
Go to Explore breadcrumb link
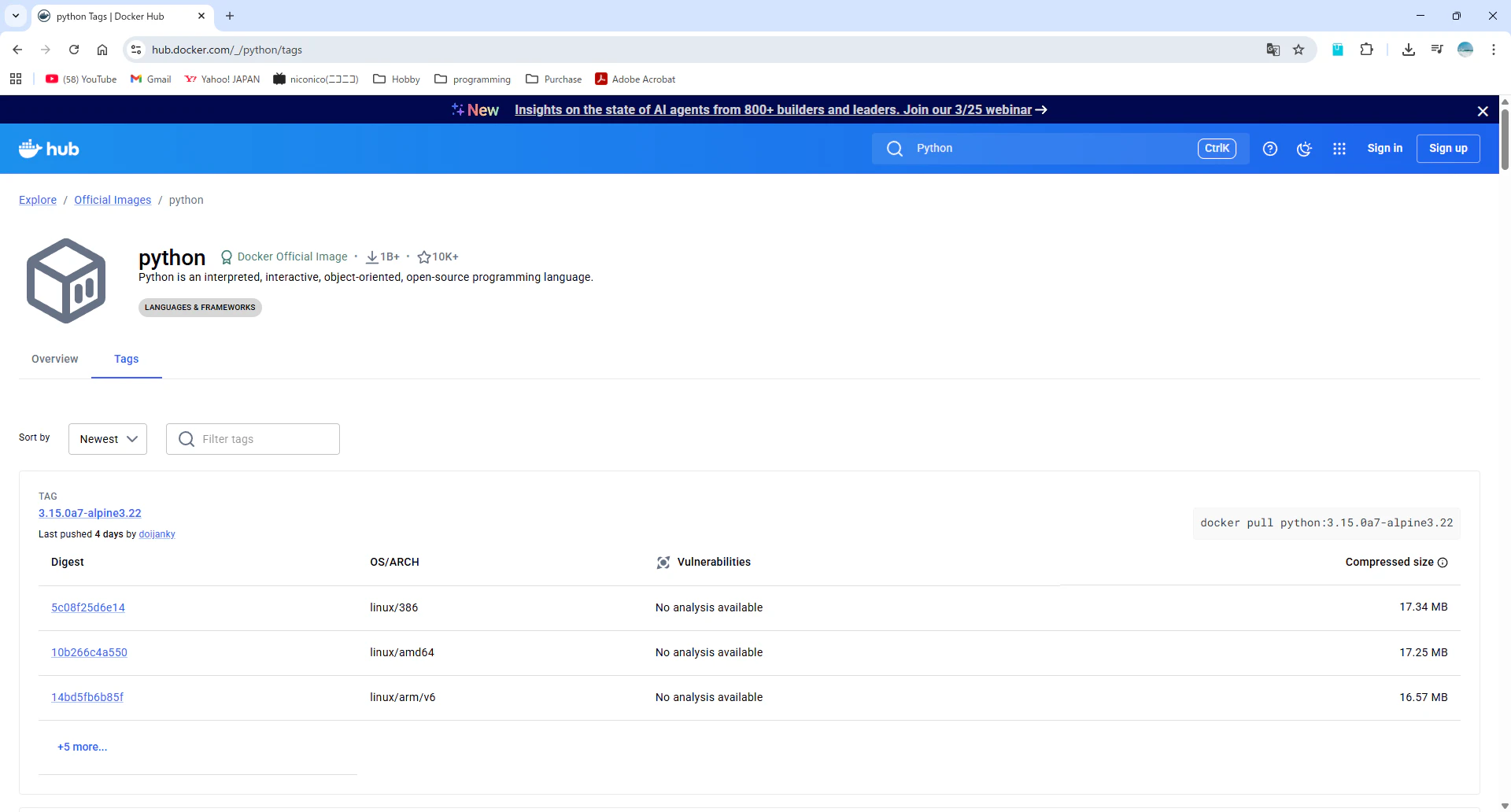[38, 200]
